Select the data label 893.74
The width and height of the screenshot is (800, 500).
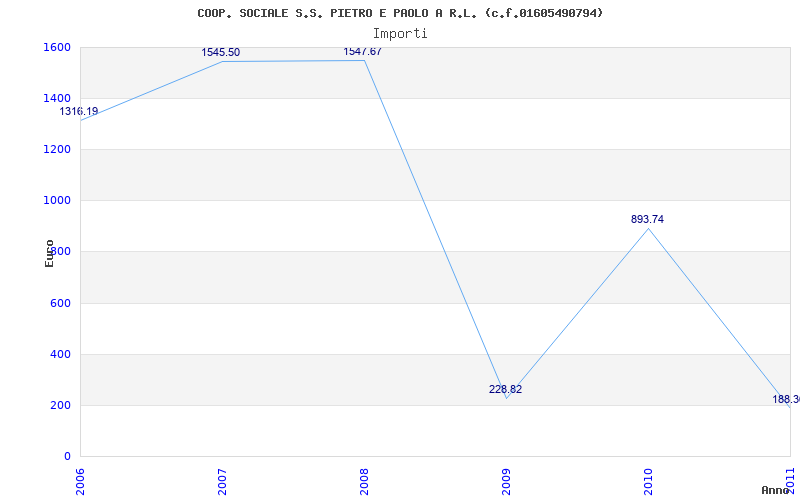tap(647, 219)
